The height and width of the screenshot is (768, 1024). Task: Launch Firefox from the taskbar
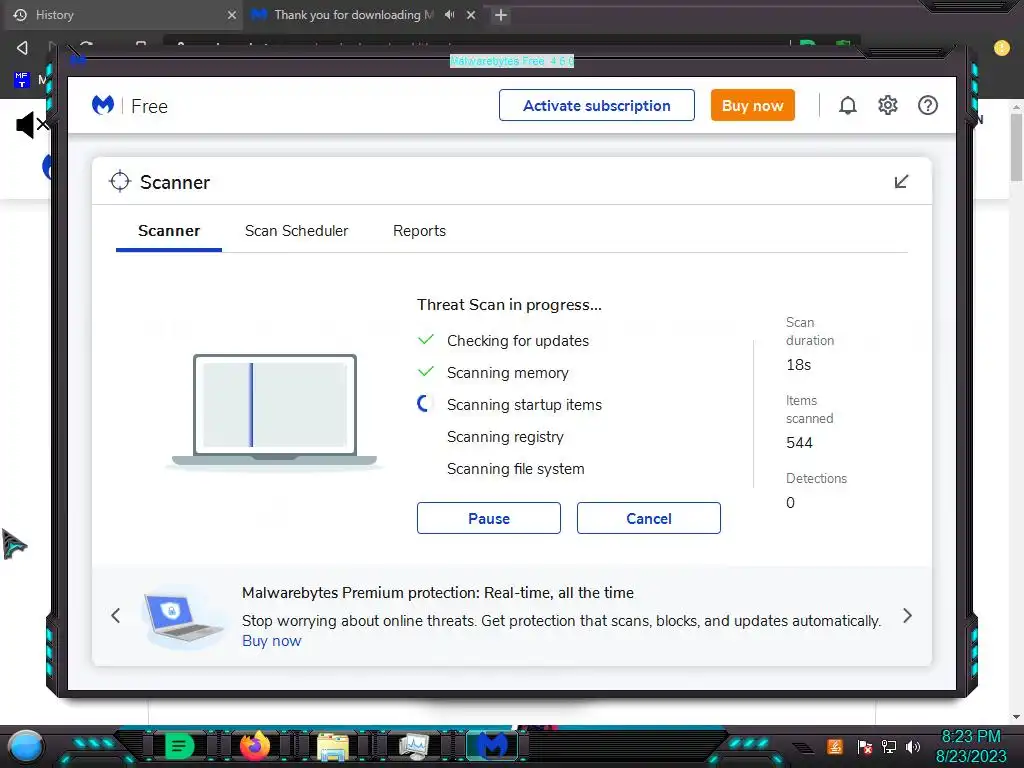coord(255,745)
